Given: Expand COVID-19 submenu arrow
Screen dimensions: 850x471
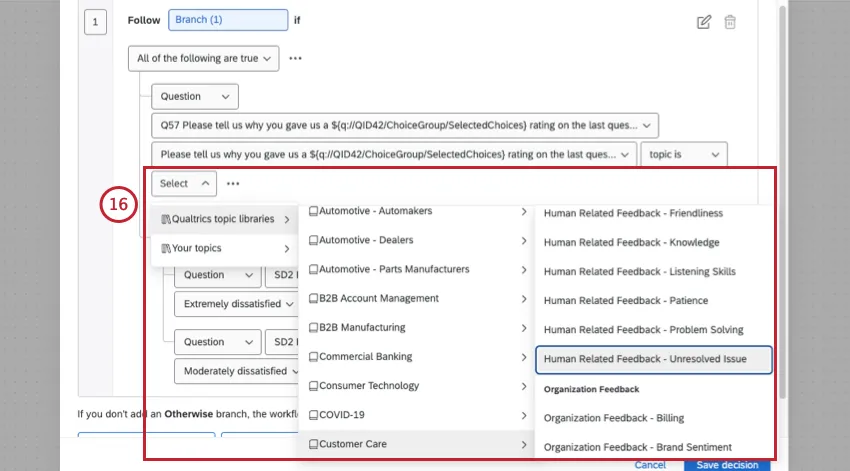Looking at the screenshot, I should [x=524, y=415].
